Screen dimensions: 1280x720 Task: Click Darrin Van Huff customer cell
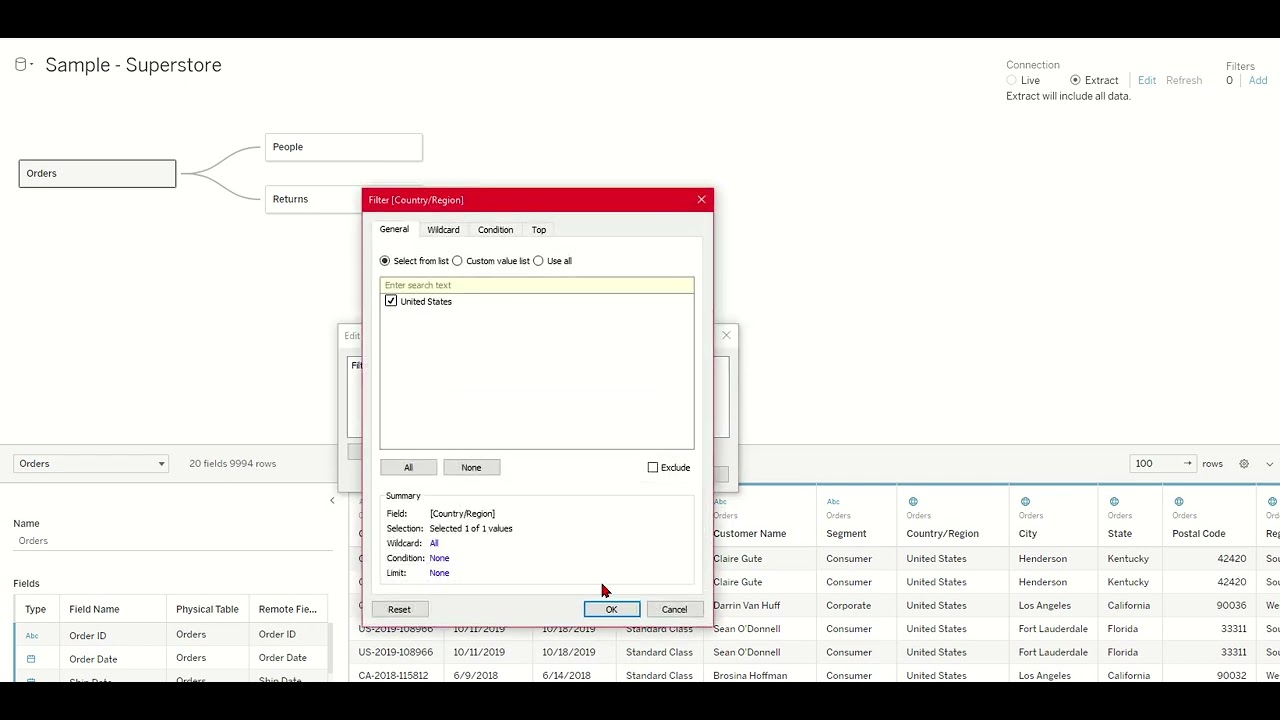pos(746,606)
